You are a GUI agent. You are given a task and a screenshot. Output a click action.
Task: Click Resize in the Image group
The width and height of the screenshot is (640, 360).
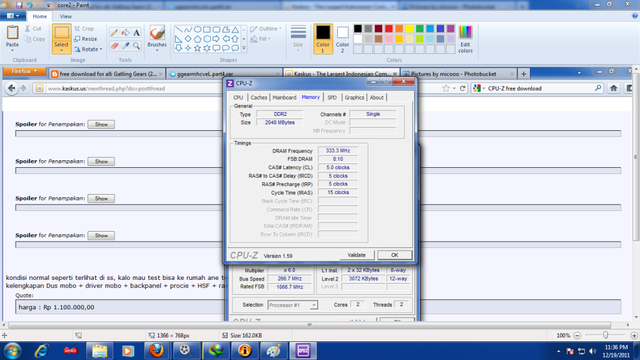pos(86,39)
